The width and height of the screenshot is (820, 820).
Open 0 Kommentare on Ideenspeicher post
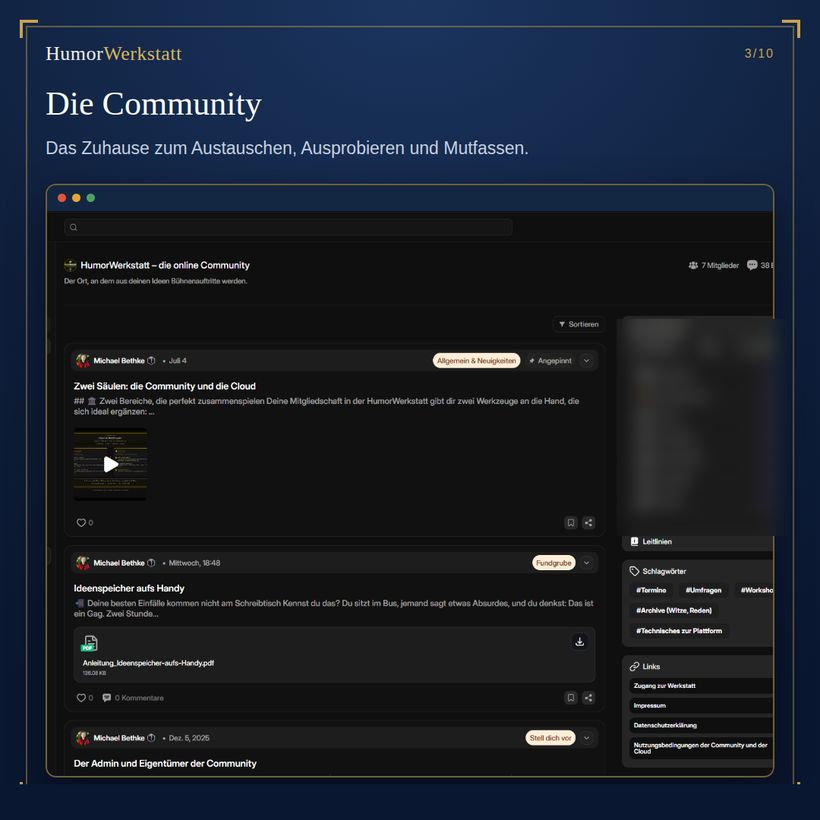pyautogui.click(x=133, y=698)
